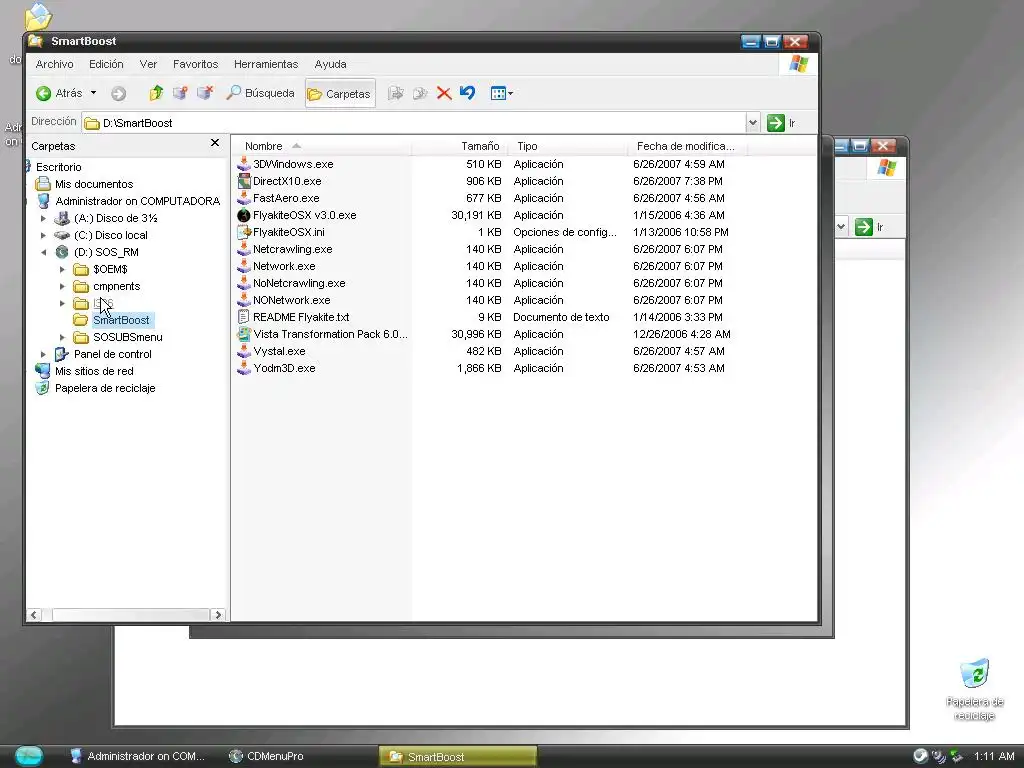The image size is (1024, 768).
Task: Open the Views dropdown button
Action: pyautogui.click(x=502, y=93)
